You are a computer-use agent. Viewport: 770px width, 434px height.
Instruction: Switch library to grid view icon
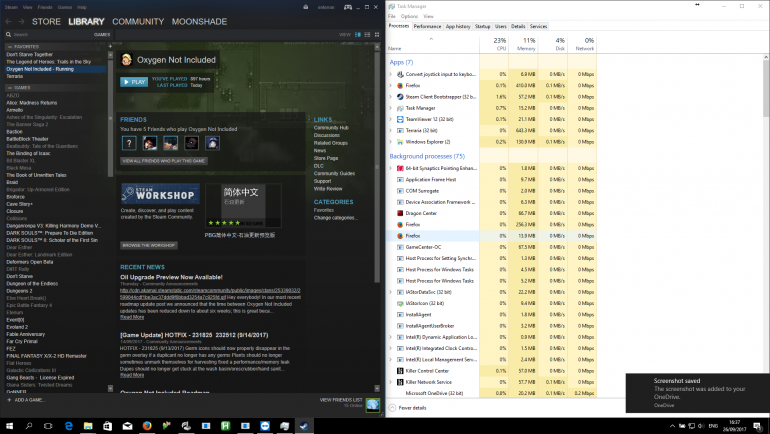pos(374,34)
